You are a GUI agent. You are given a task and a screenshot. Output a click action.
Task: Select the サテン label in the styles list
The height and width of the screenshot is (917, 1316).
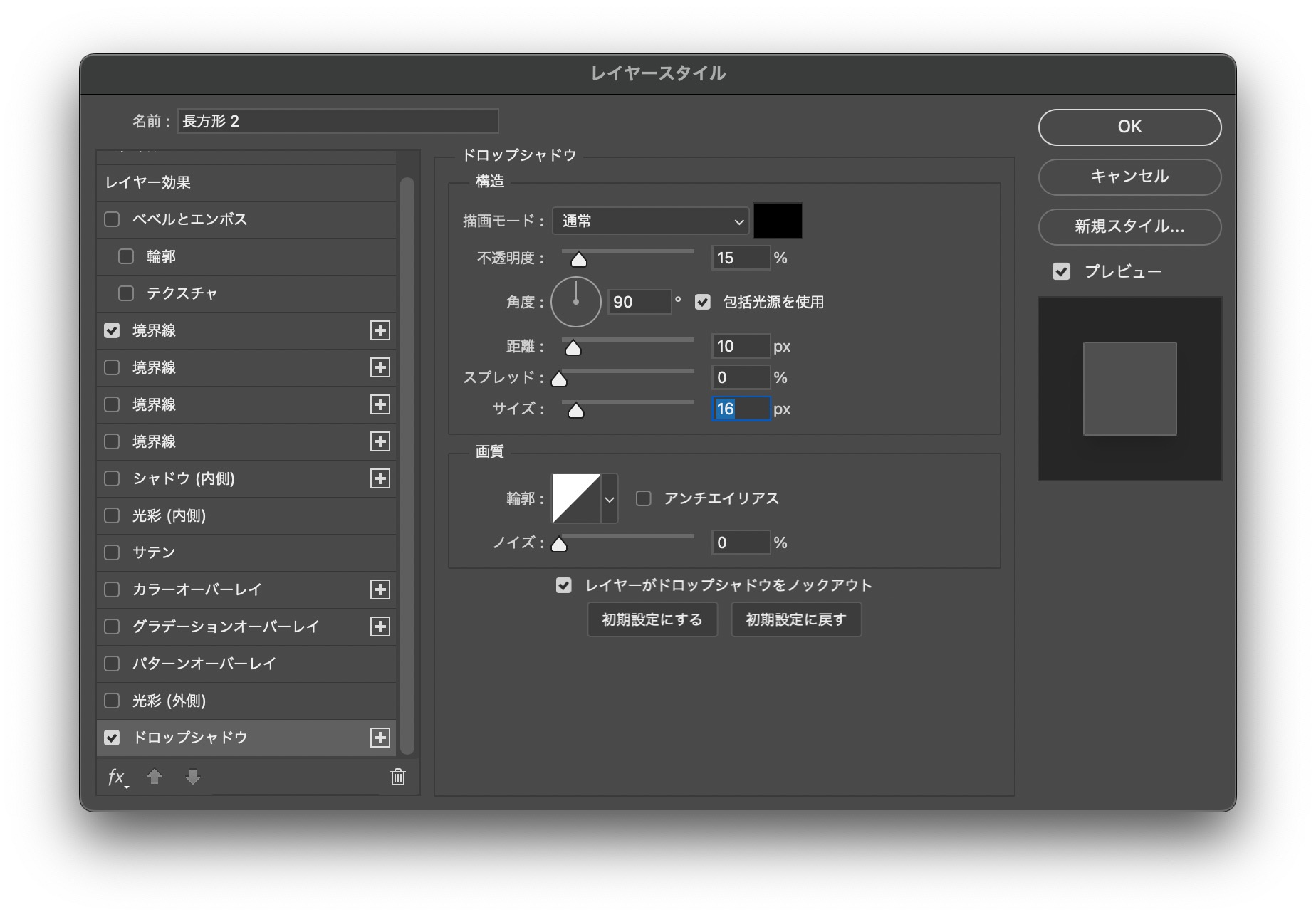pos(154,552)
